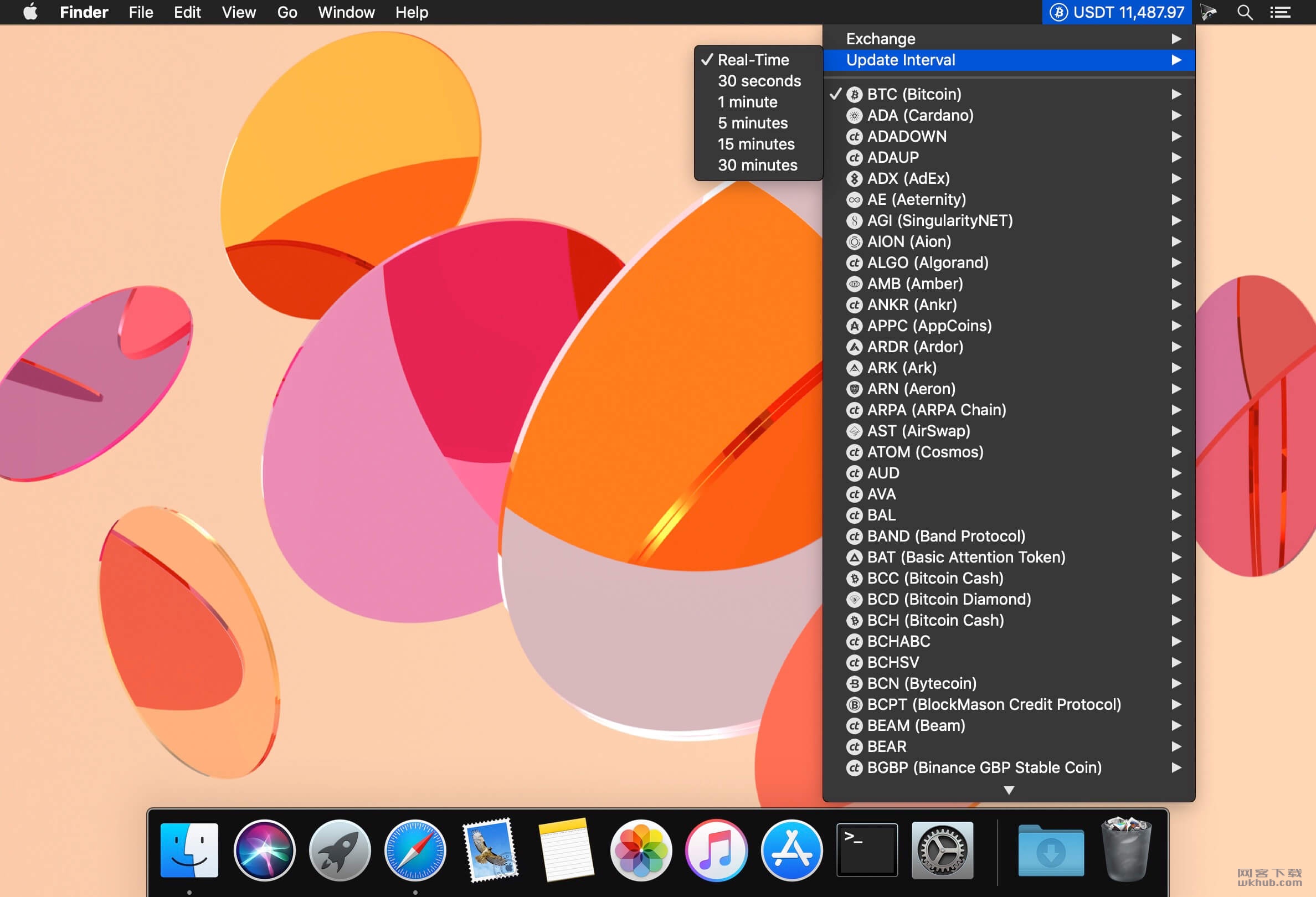
Task: Select BEAR from the coin list
Action: tap(1009, 746)
